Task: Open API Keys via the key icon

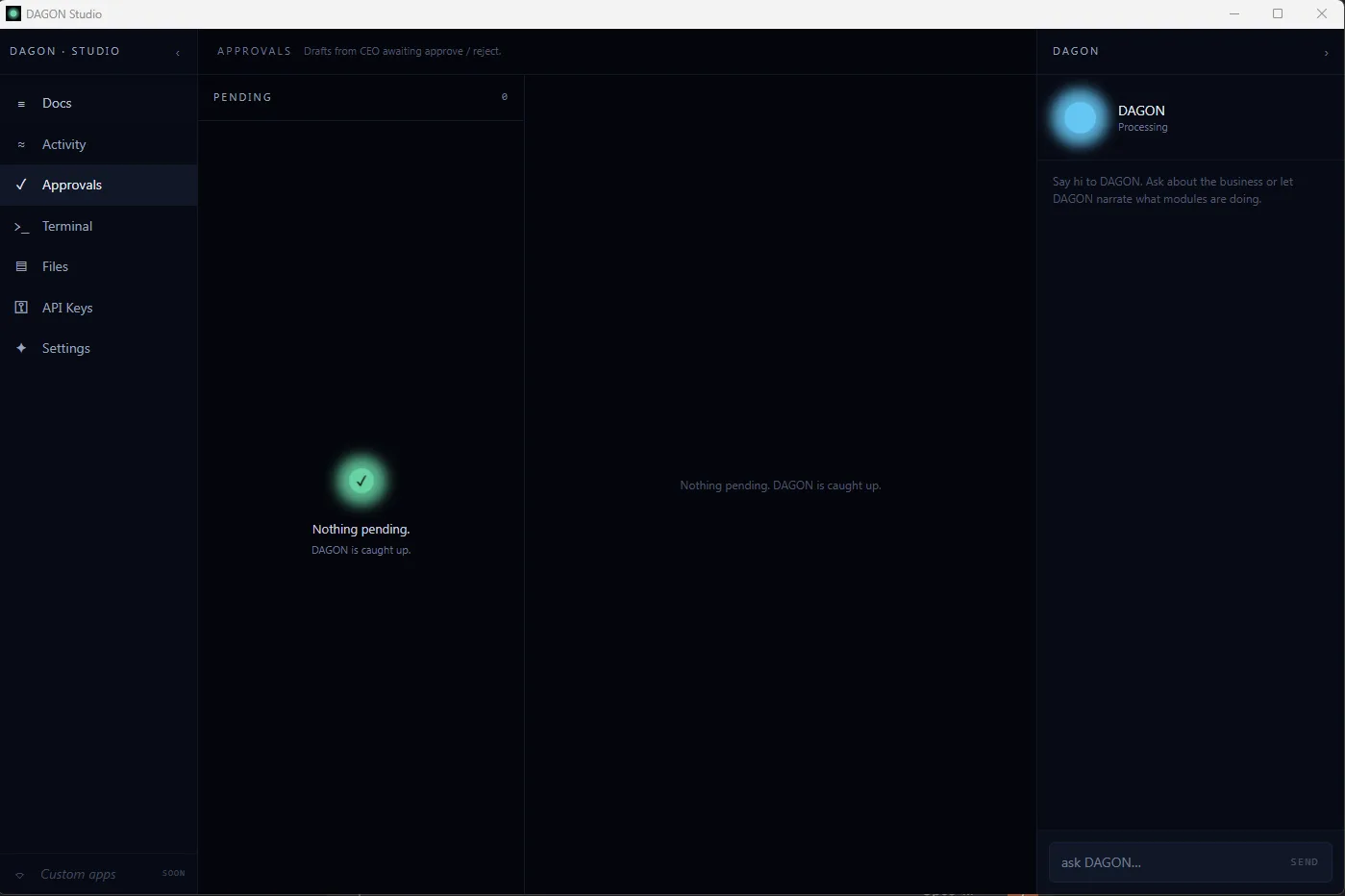Action: [x=21, y=308]
